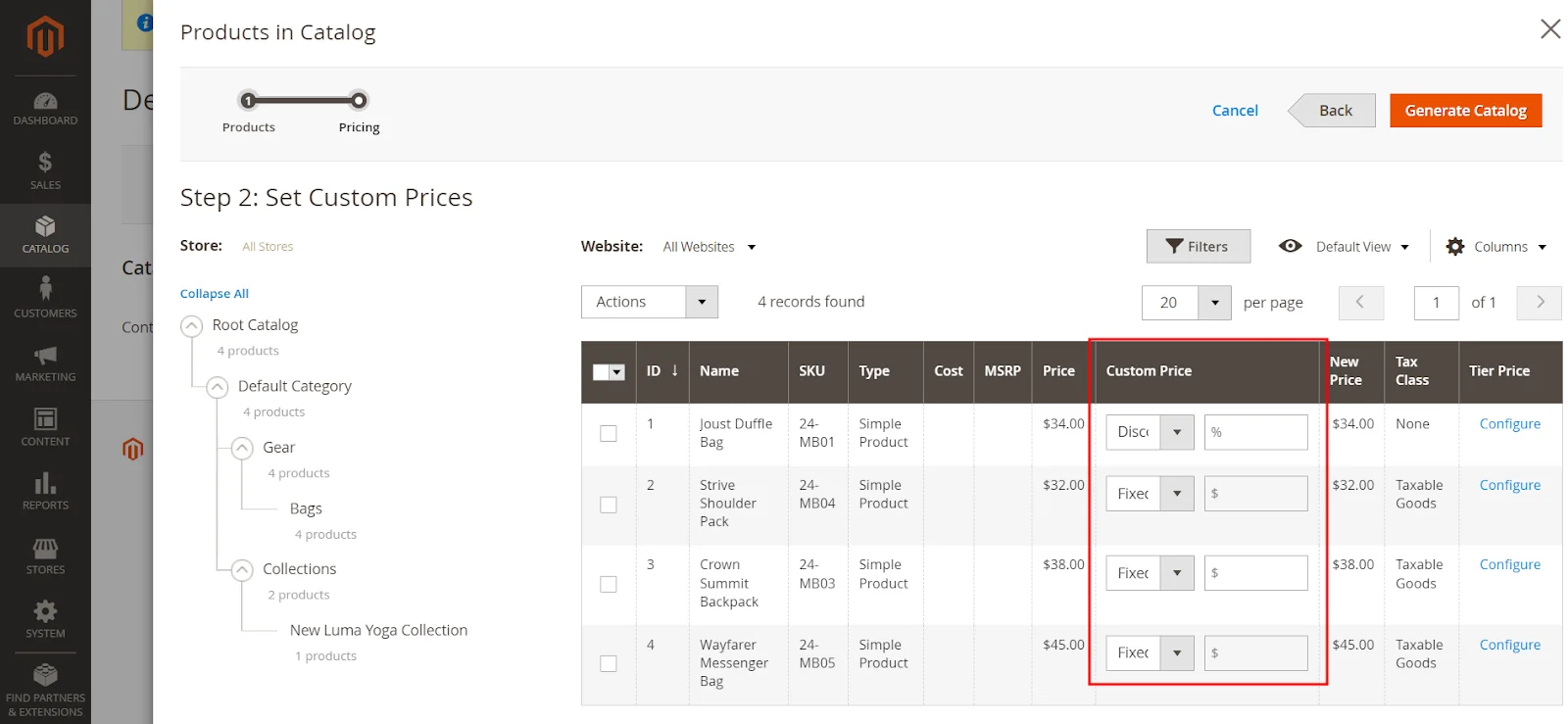Click the custom price field for Crown Summit Backpack
Screen dimensions: 1568x724
coord(1255,573)
